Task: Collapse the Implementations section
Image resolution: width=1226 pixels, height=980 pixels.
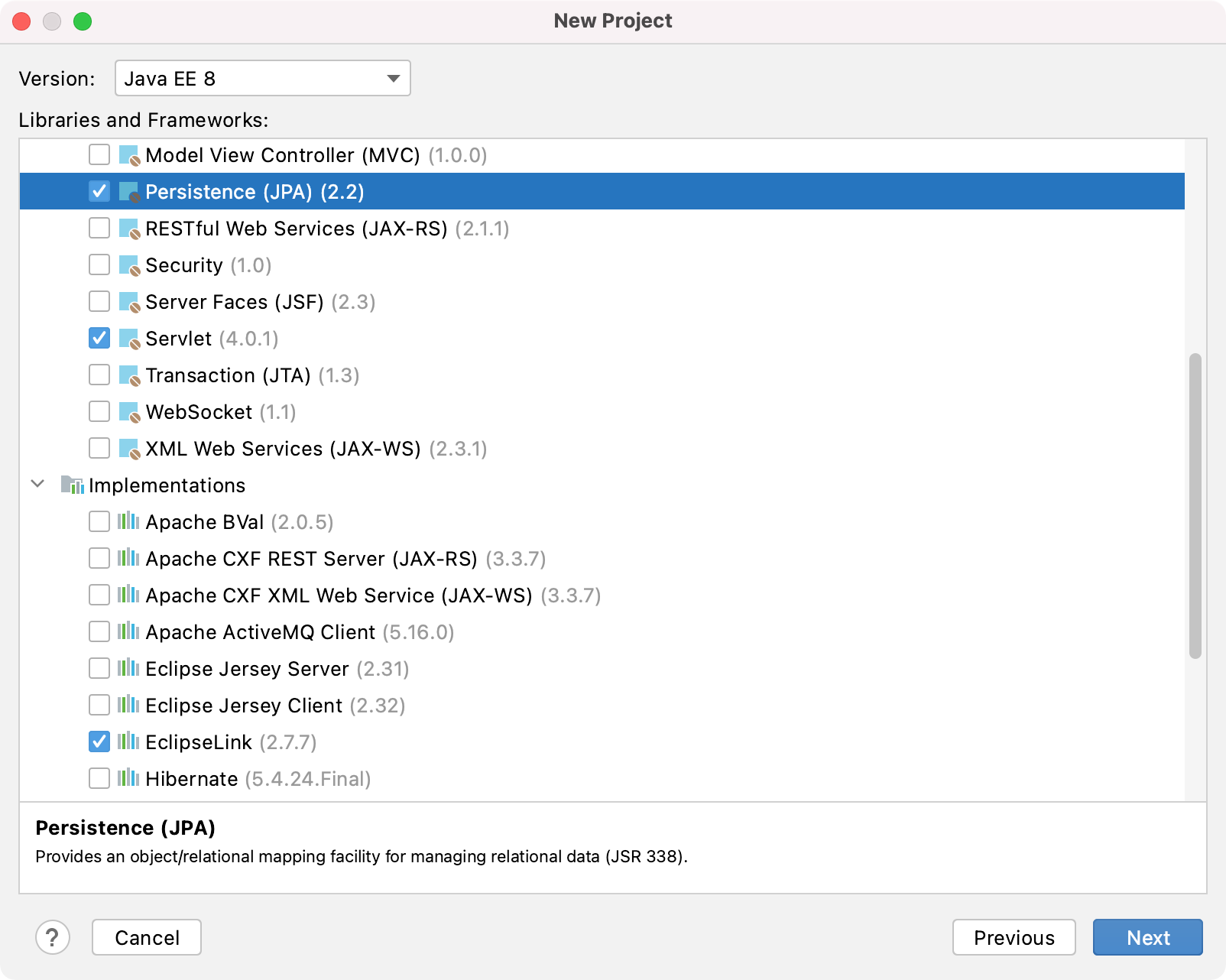Action: click(x=37, y=485)
